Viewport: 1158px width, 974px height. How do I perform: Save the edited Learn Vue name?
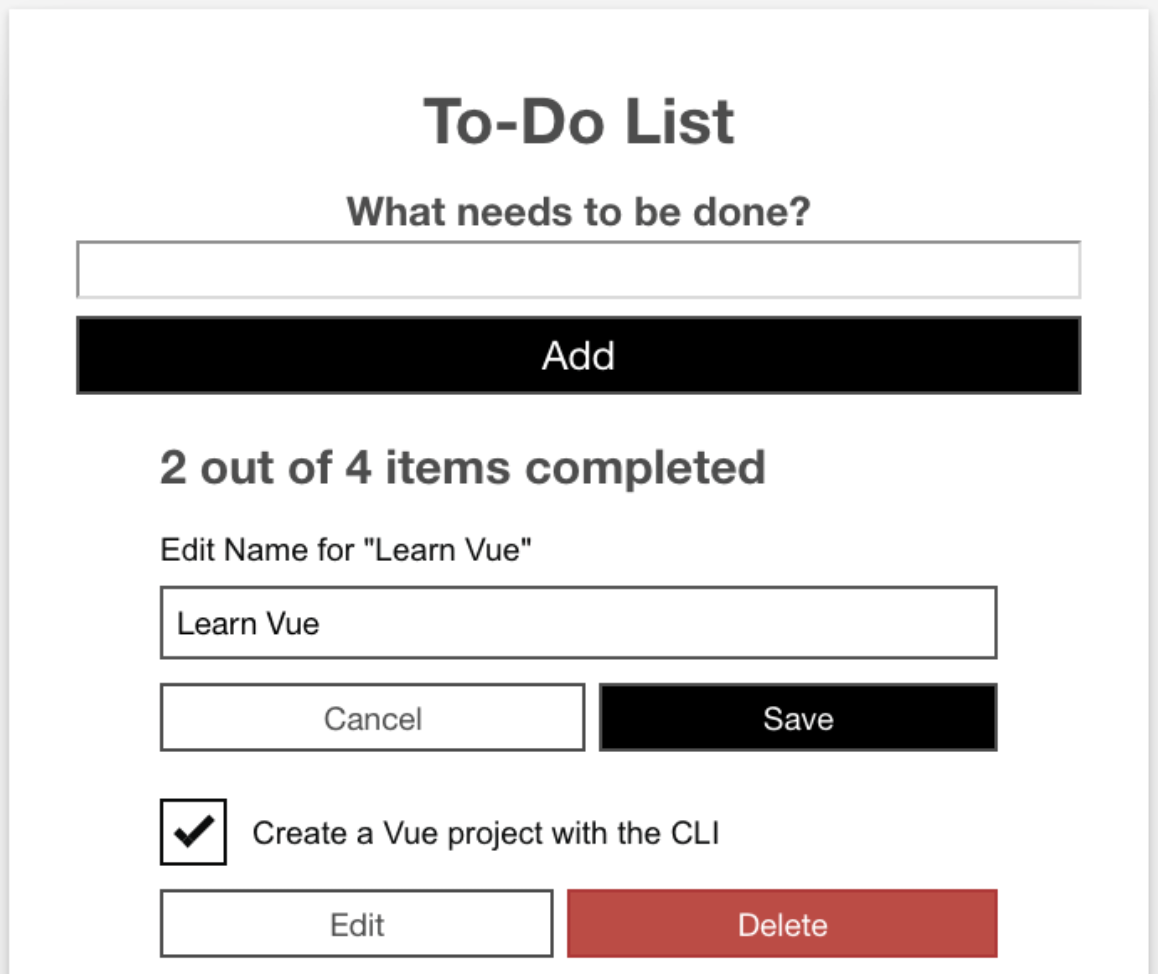coord(798,718)
